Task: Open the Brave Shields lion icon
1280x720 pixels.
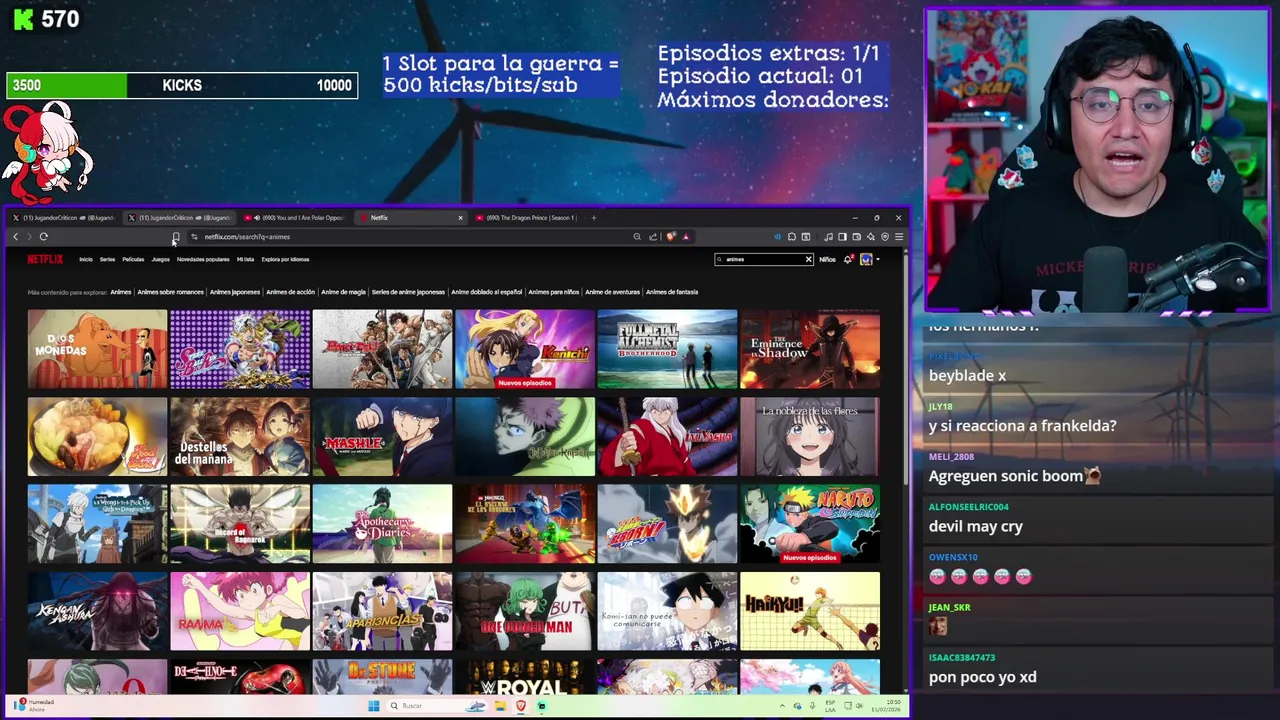Action: click(x=671, y=237)
